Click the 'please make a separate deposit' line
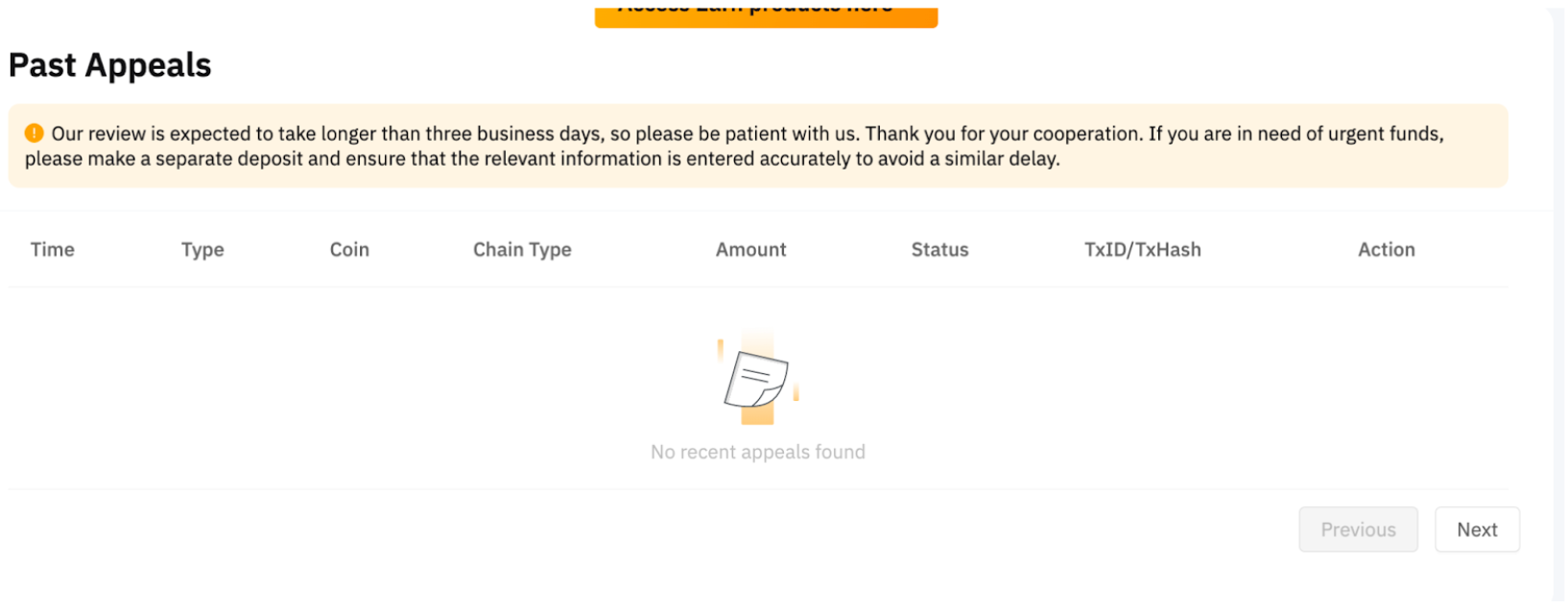This screenshot has height=608, width=1568. 542,159
